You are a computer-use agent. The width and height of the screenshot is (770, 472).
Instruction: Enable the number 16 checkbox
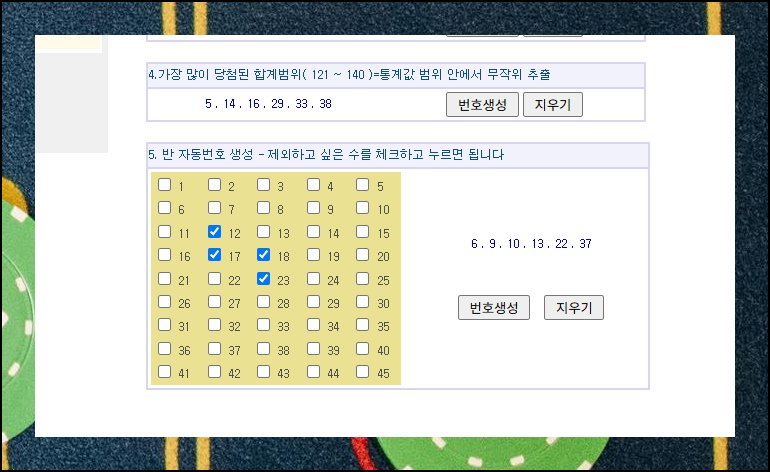tap(165, 254)
